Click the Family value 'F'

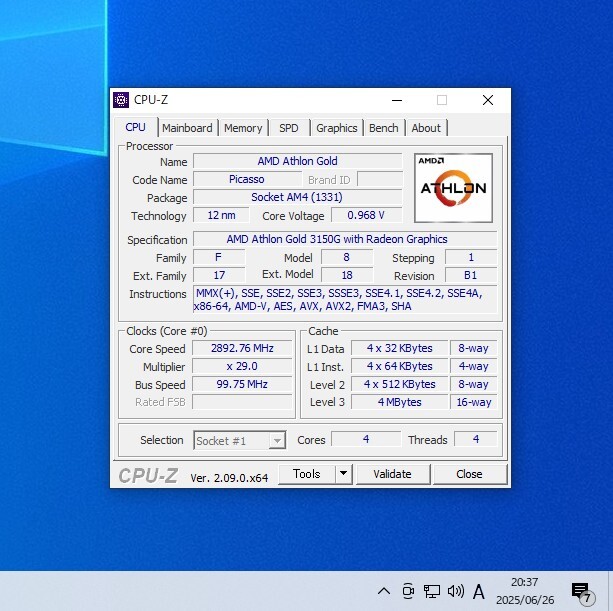point(219,257)
